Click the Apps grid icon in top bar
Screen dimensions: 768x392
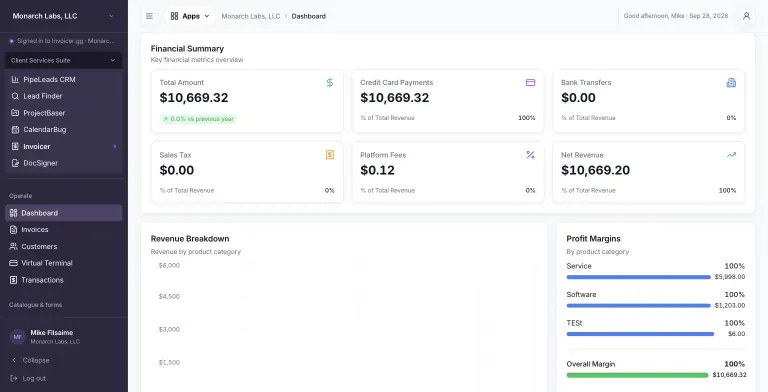point(174,16)
